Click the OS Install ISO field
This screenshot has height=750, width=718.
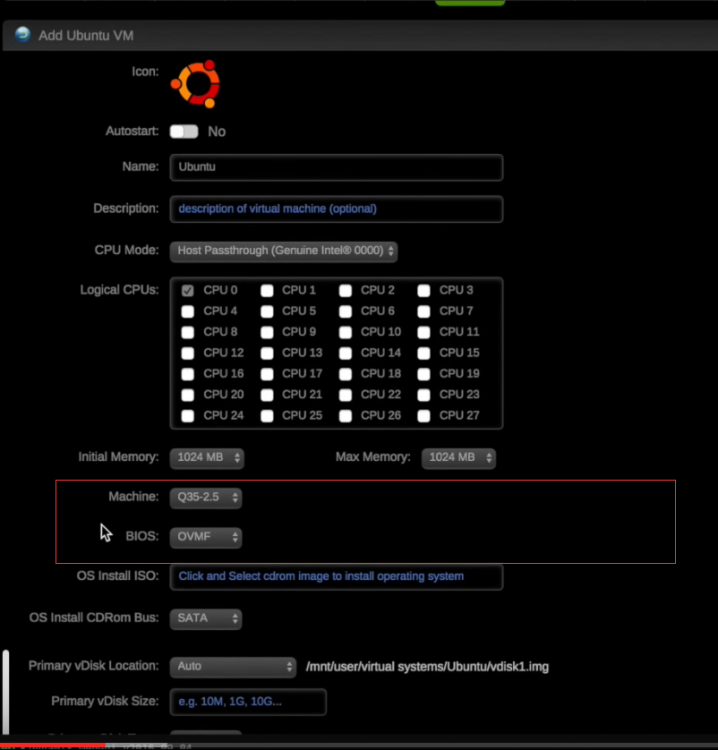coord(336,577)
